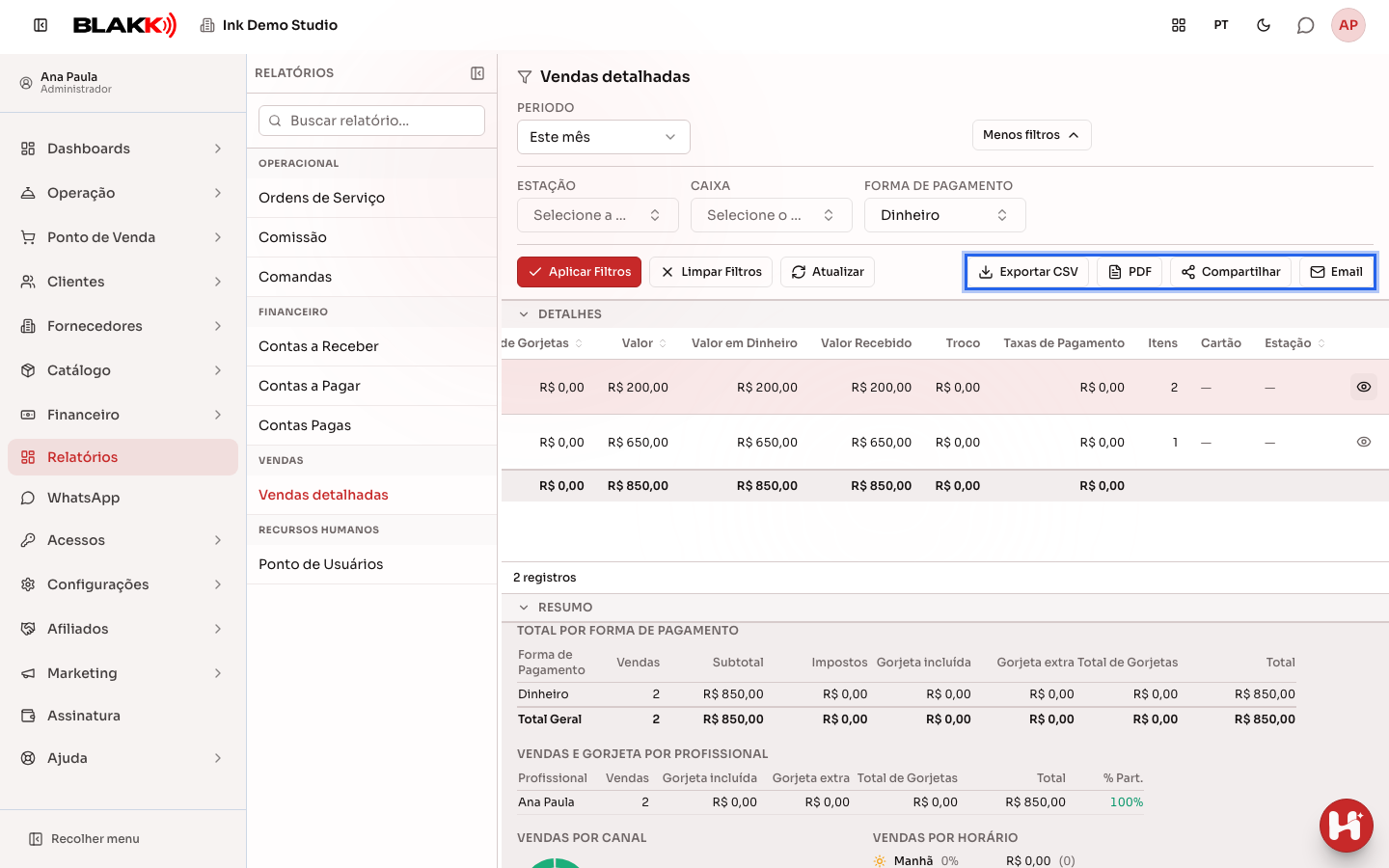The height and width of the screenshot is (868, 1389).
Task: Open the apps grid icon in the top bar
Action: pyautogui.click(x=1179, y=25)
